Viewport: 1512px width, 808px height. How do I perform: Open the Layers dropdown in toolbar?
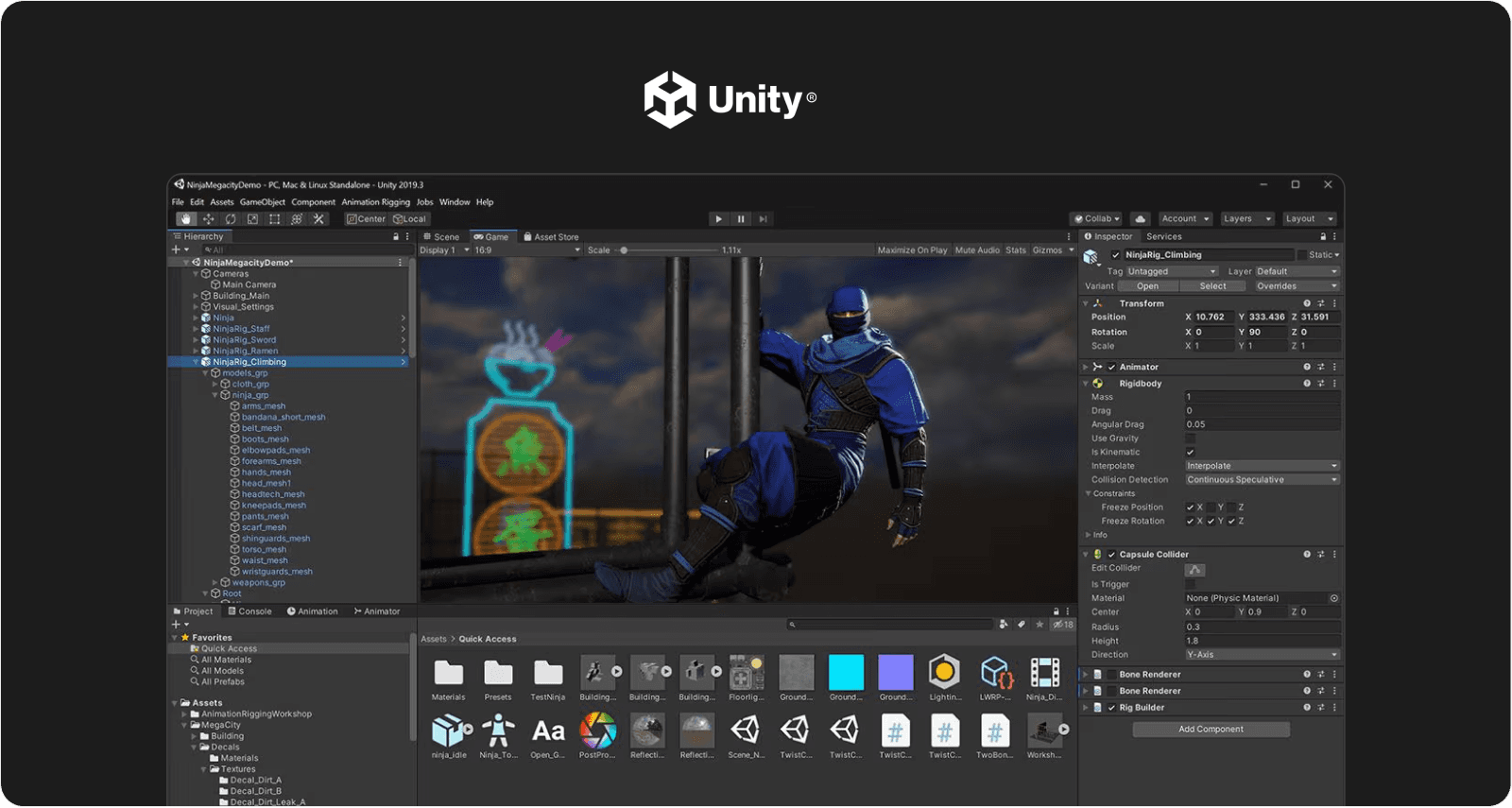(1246, 219)
